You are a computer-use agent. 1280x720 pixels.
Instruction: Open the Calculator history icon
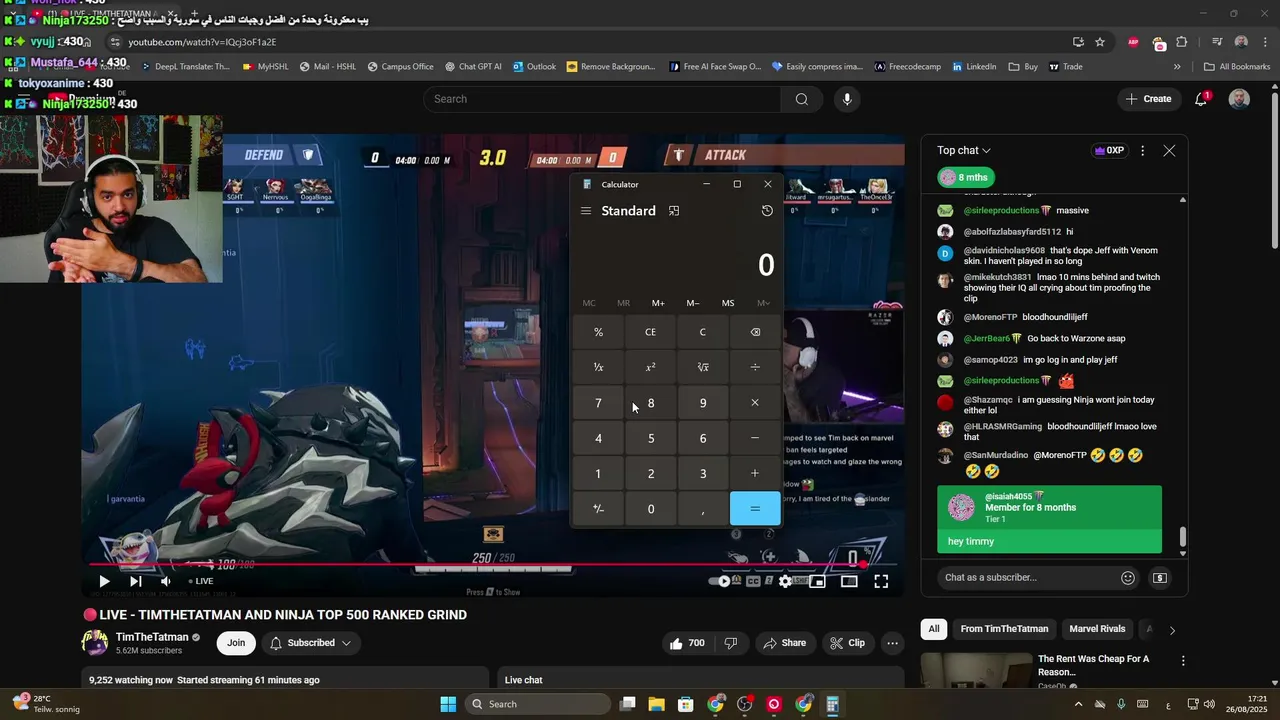[x=767, y=211]
